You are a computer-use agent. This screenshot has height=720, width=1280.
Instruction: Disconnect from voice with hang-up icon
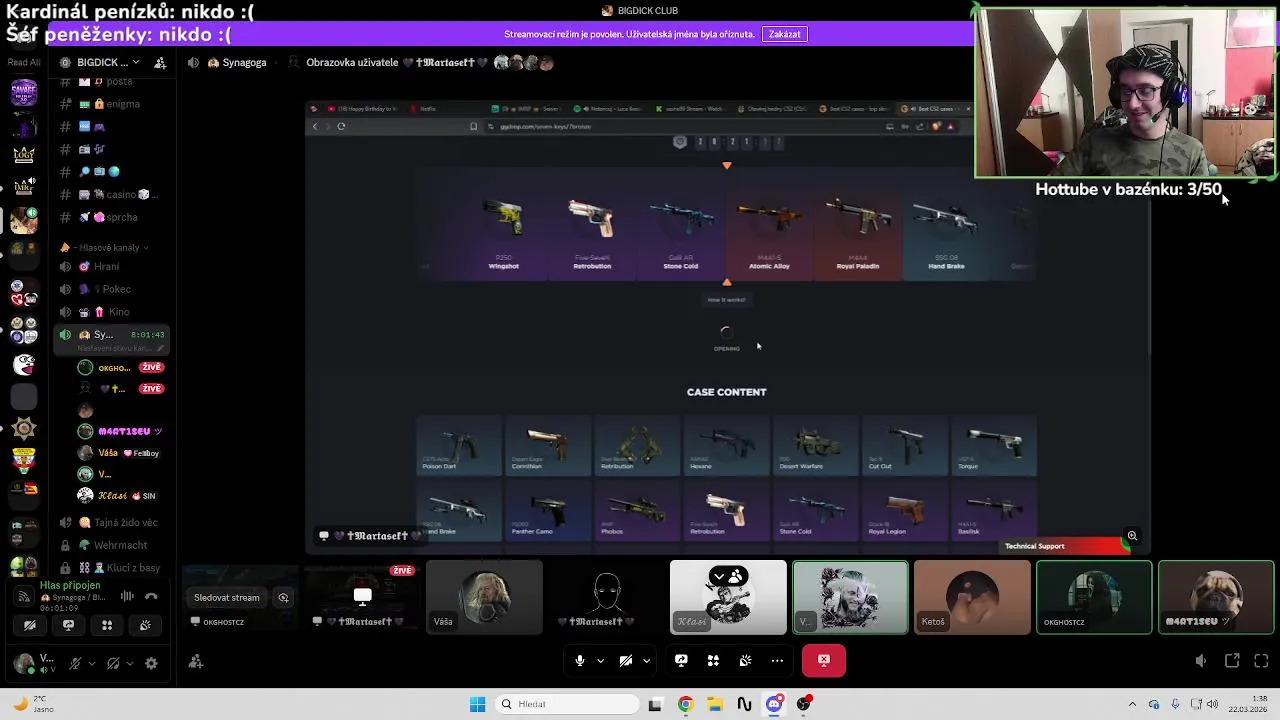click(151, 596)
